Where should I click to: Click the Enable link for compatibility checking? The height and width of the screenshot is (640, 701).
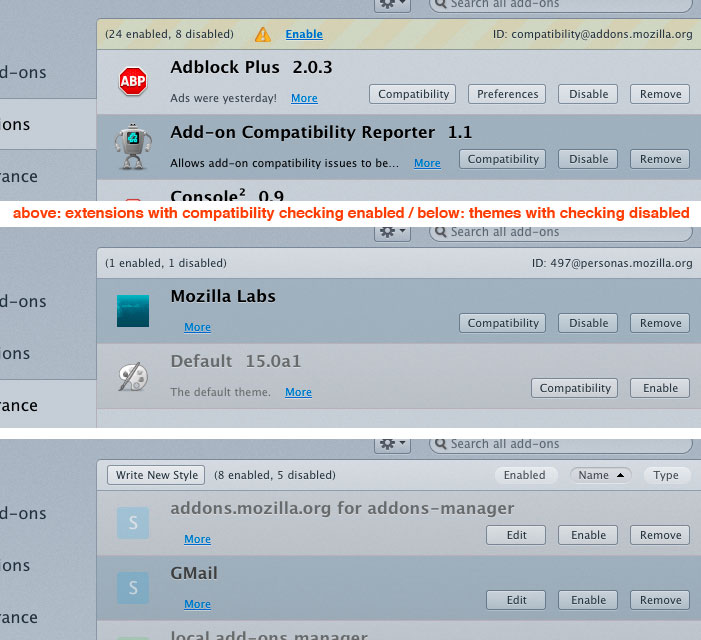[x=304, y=34]
